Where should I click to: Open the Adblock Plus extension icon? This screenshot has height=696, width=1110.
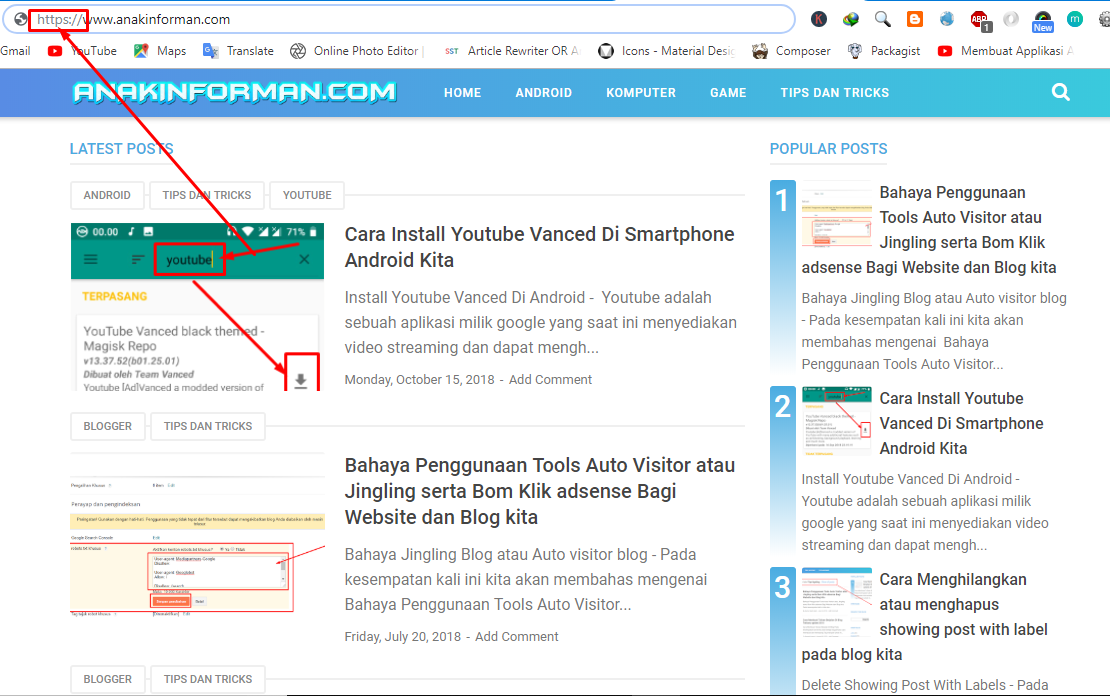980,21
